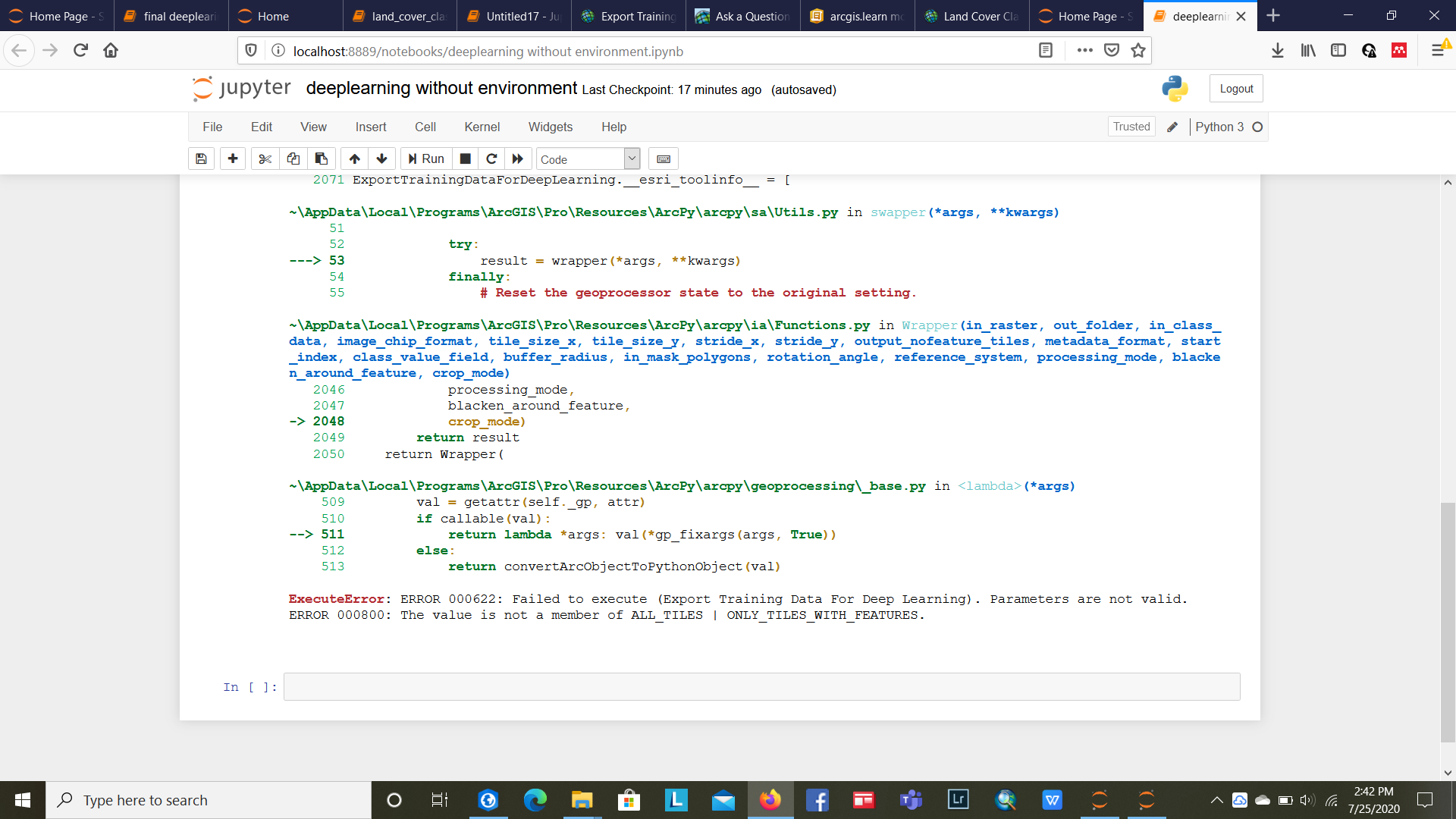Click the Jupyter logo
The height and width of the screenshot is (819, 1456).
click(242, 89)
